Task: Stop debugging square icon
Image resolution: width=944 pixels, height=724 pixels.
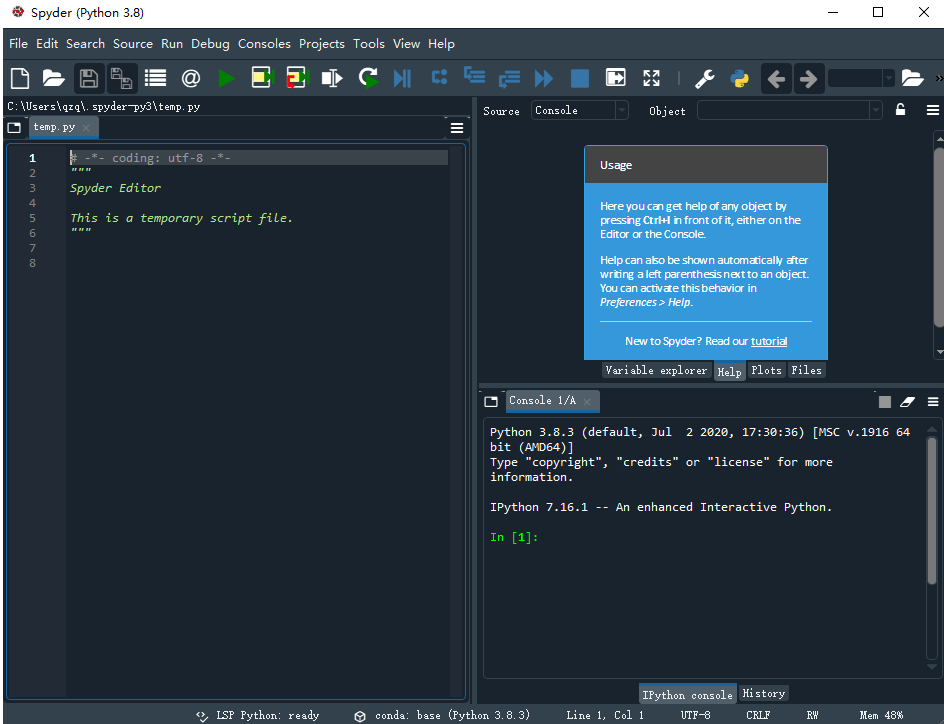Action: pos(580,78)
